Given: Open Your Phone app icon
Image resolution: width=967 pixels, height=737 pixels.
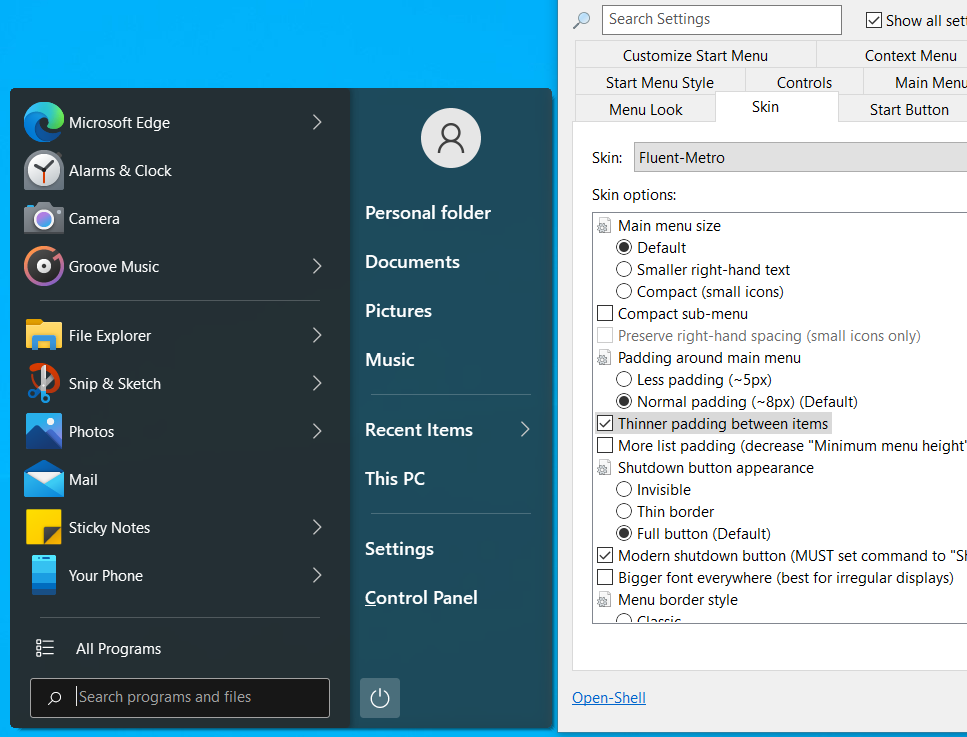Looking at the screenshot, I should [44, 575].
